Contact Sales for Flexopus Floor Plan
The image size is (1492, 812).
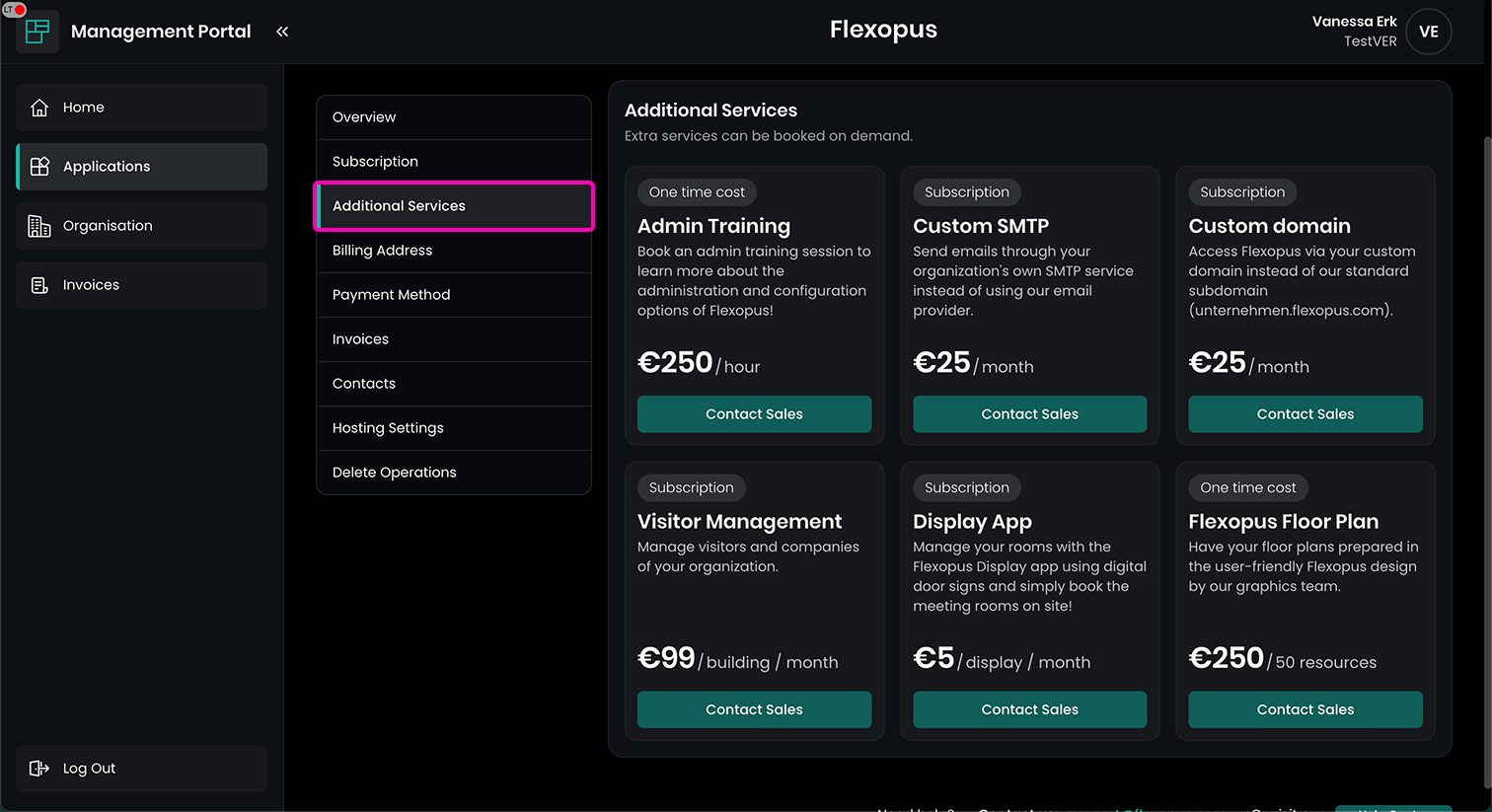coord(1305,709)
